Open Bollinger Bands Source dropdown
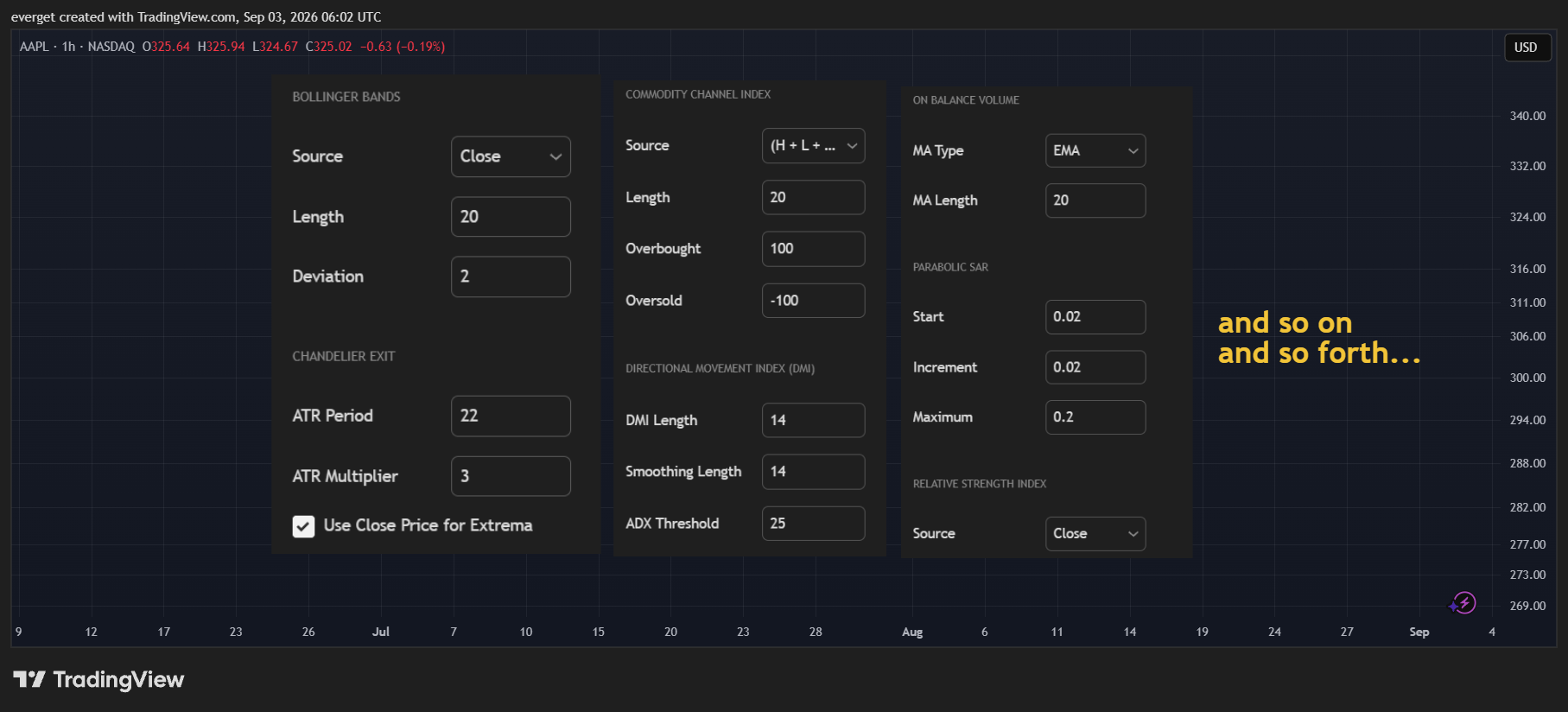 511,156
